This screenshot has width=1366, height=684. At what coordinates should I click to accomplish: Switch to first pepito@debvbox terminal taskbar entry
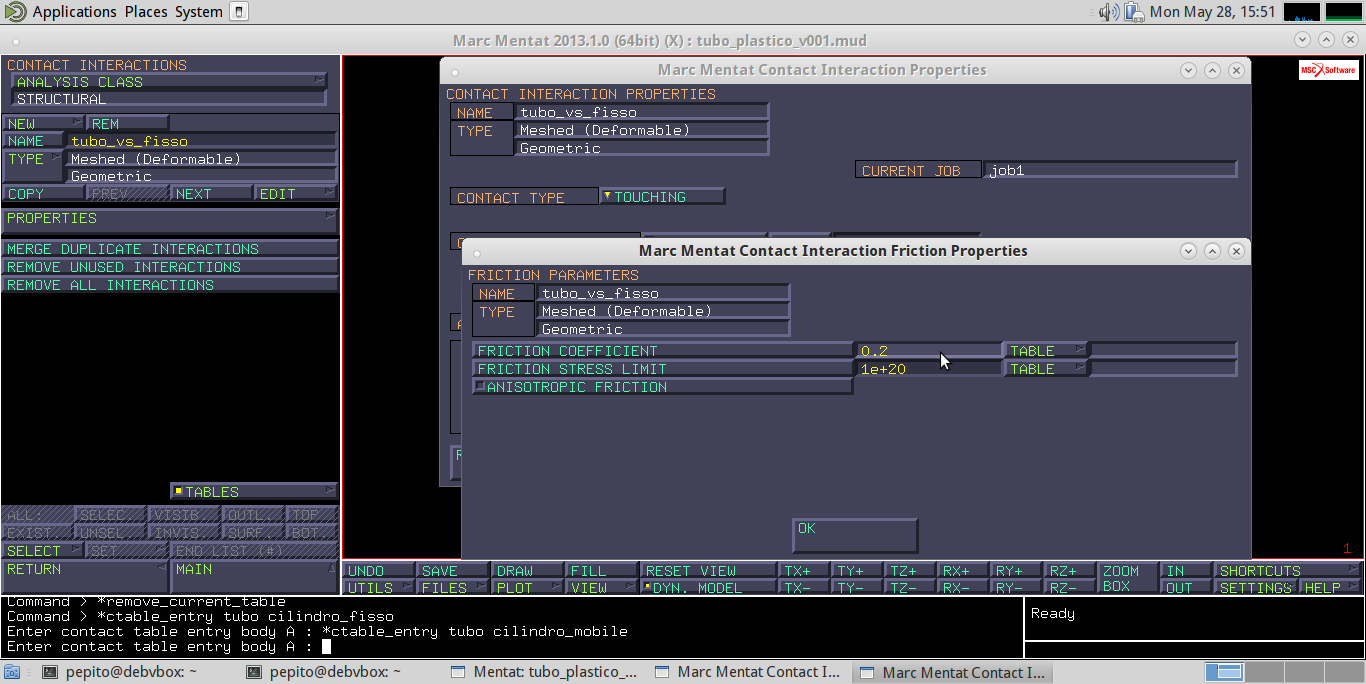tap(121, 672)
